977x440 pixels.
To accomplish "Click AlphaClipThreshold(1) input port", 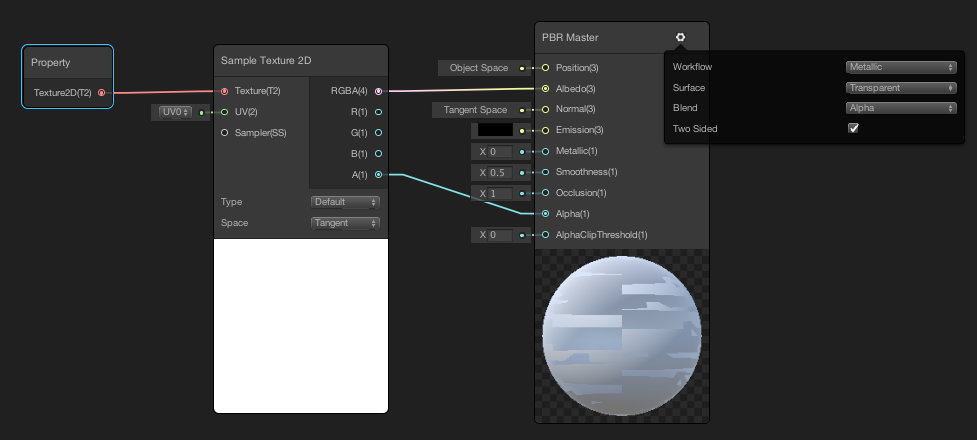I will pos(545,235).
